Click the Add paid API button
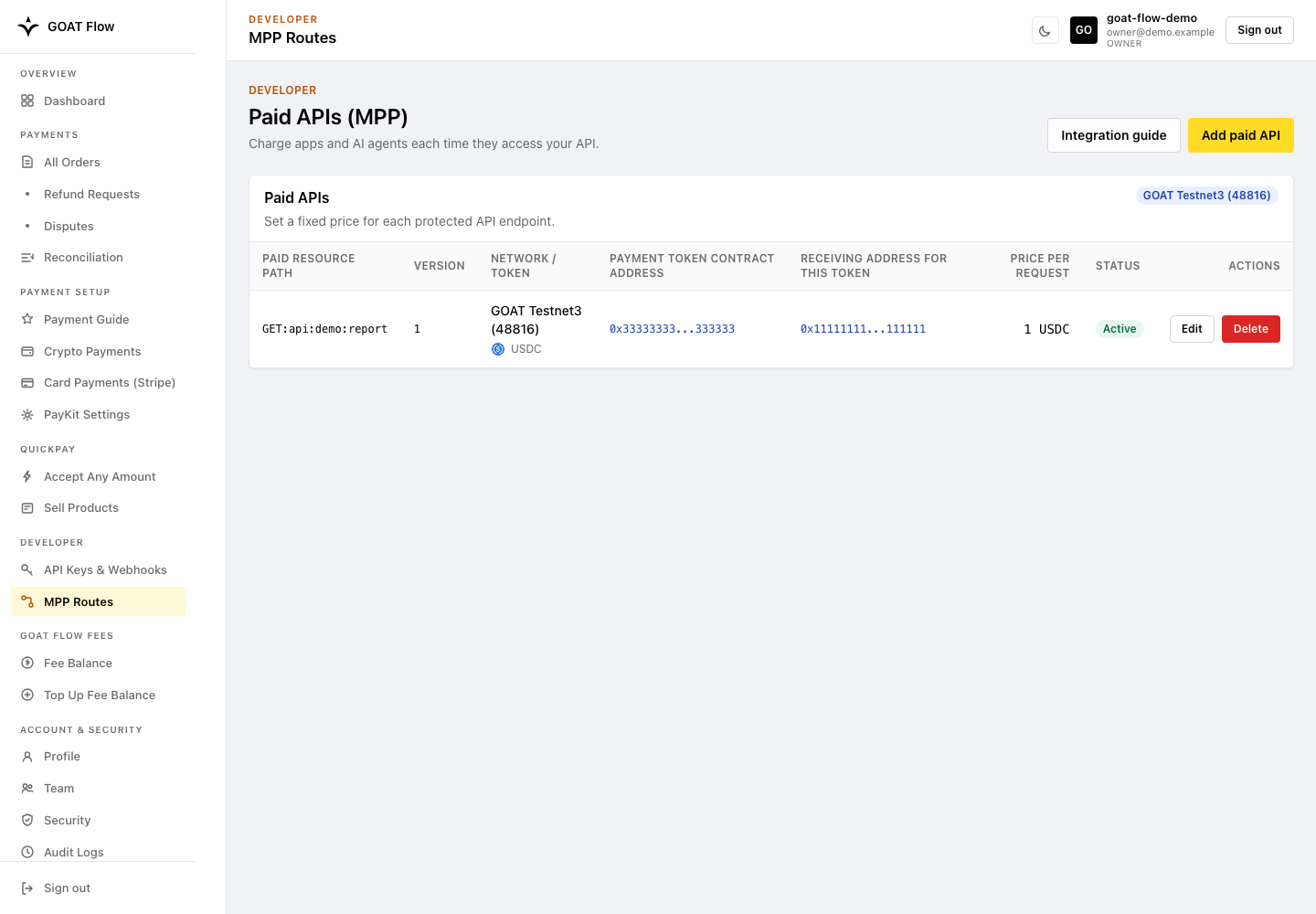 [x=1241, y=135]
